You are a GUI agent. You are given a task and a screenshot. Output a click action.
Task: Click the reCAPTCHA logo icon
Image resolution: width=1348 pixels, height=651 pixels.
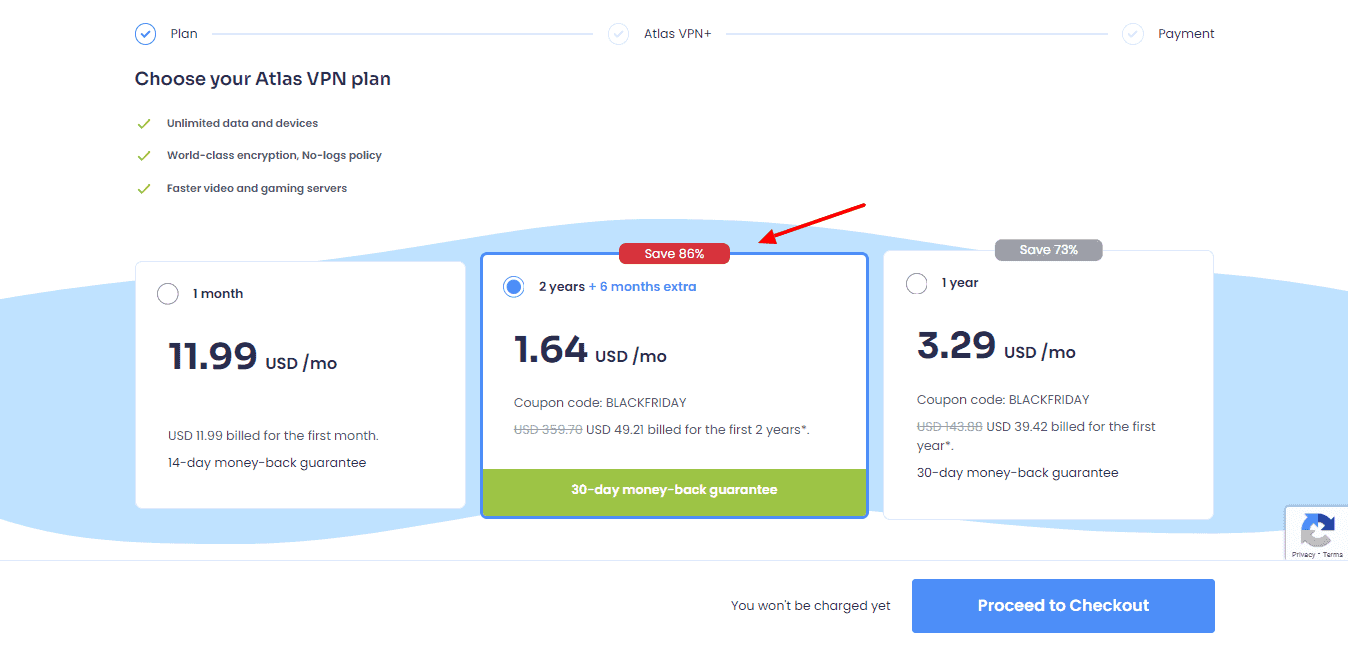tap(1317, 529)
